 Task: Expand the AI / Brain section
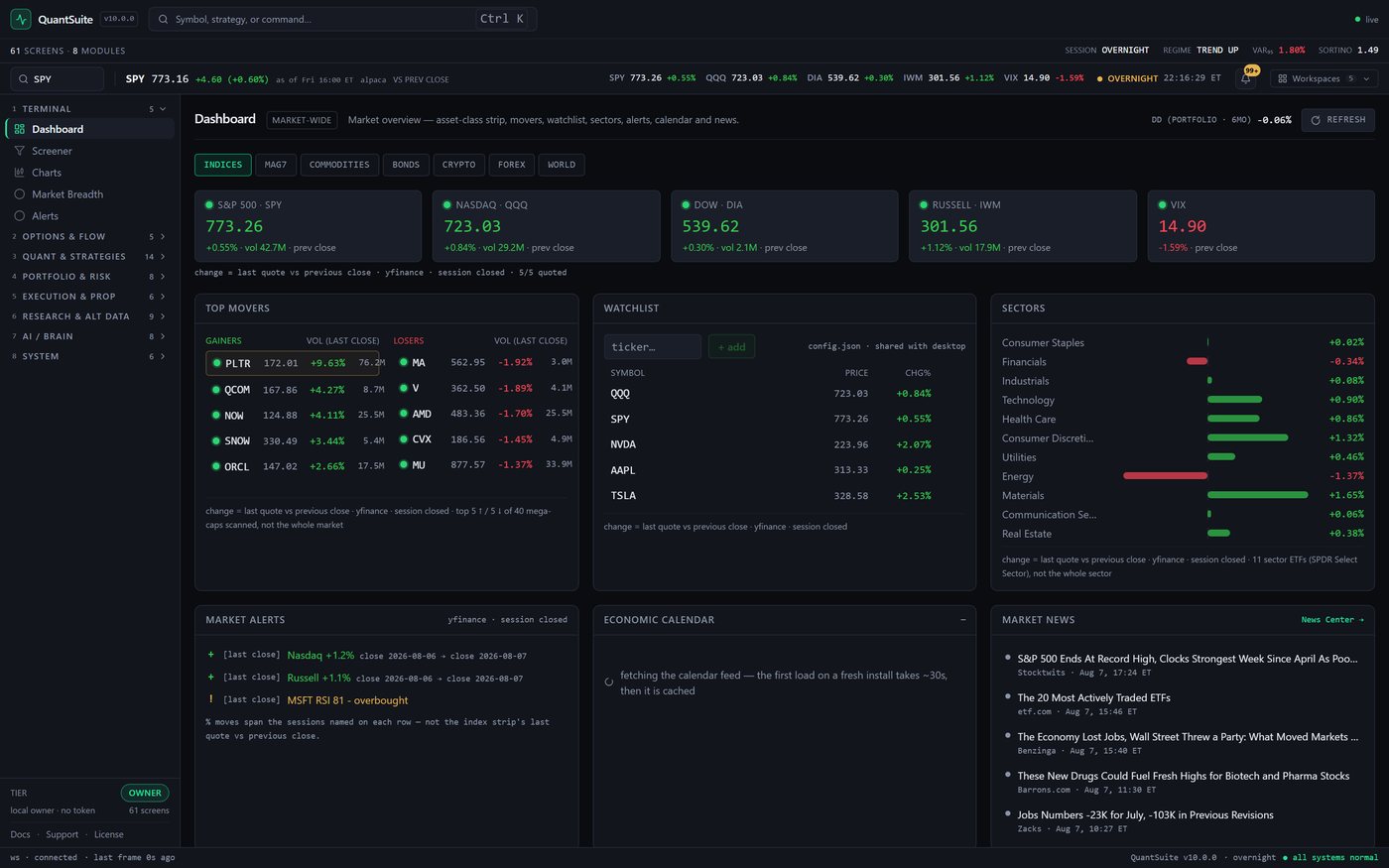click(x=163, y=336)
